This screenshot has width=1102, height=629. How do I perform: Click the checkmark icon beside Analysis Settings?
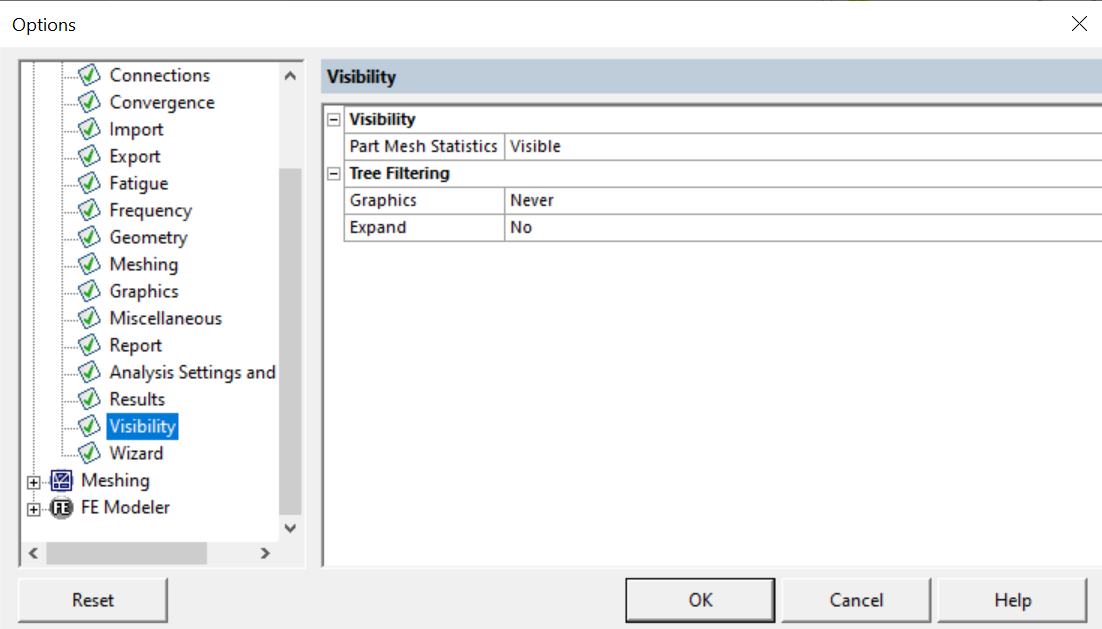pos(89,372)
